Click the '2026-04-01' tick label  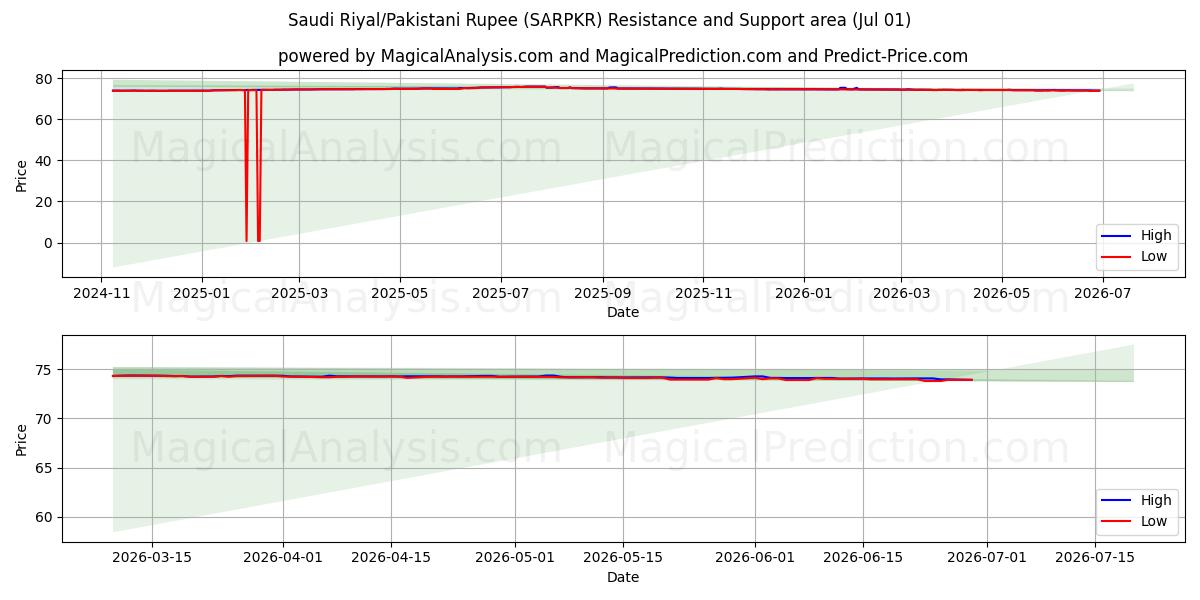click(x=283, y=558)
